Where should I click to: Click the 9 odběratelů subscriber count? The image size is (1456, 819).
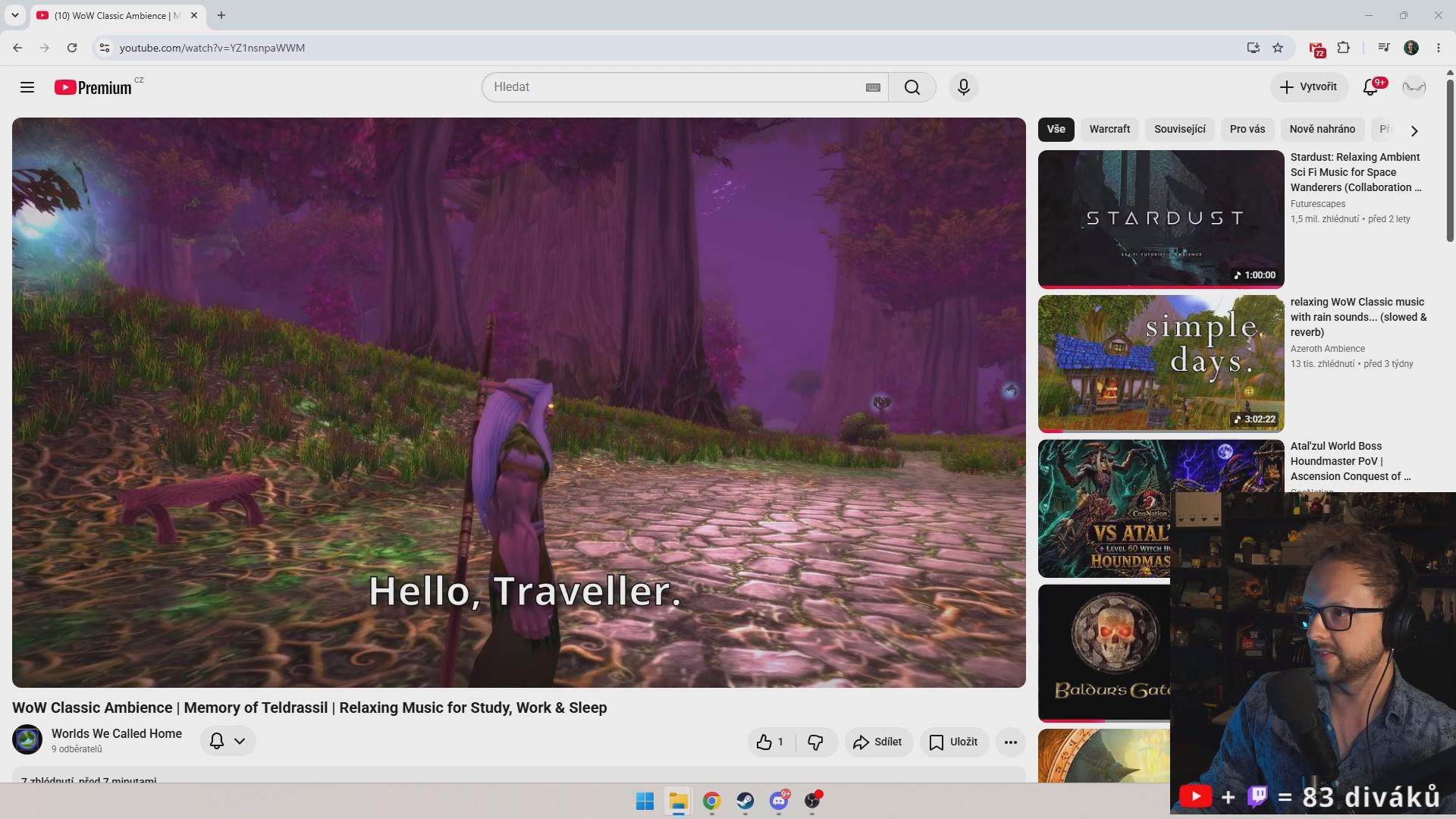pos(77,749)
